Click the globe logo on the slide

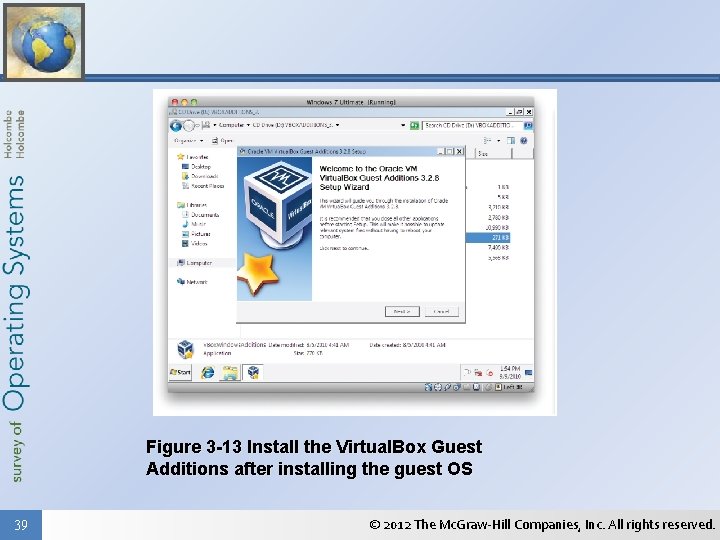click(x=44, y=41)
